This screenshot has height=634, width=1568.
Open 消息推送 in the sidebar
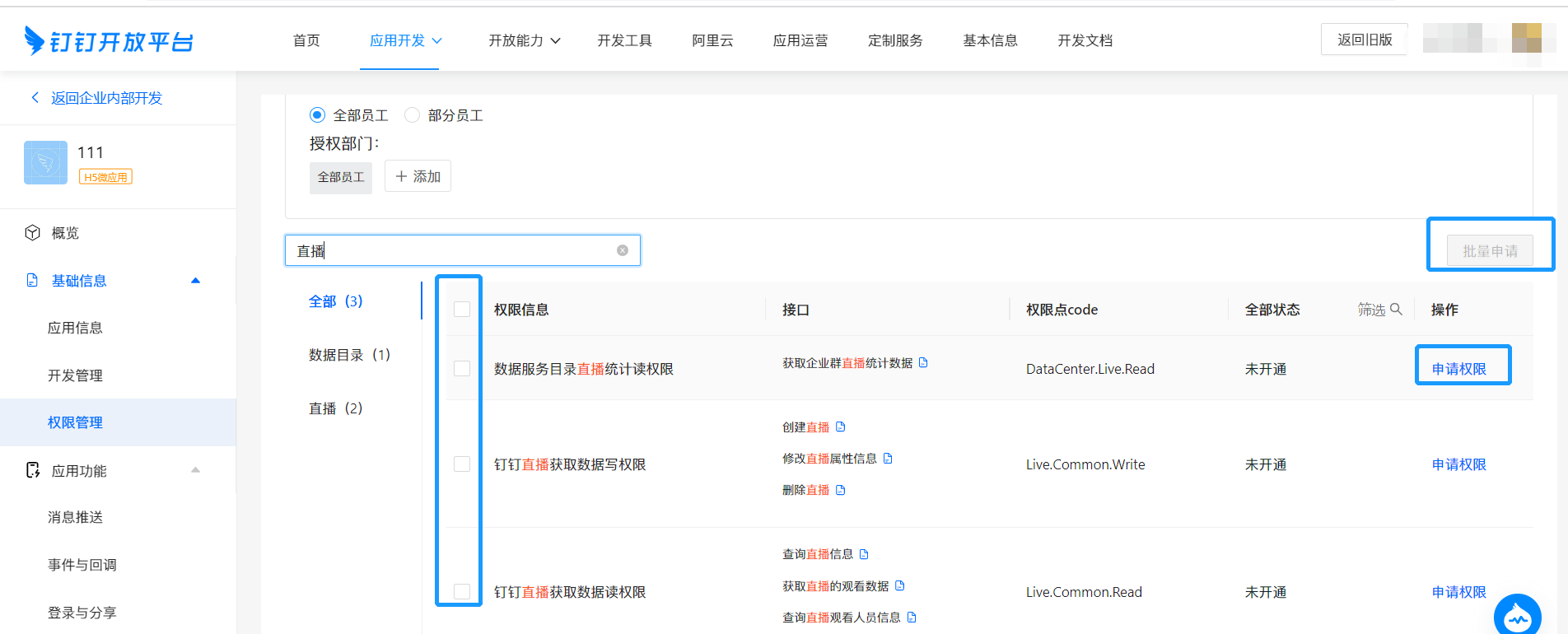pyautogui.click(x=75, y=517)
